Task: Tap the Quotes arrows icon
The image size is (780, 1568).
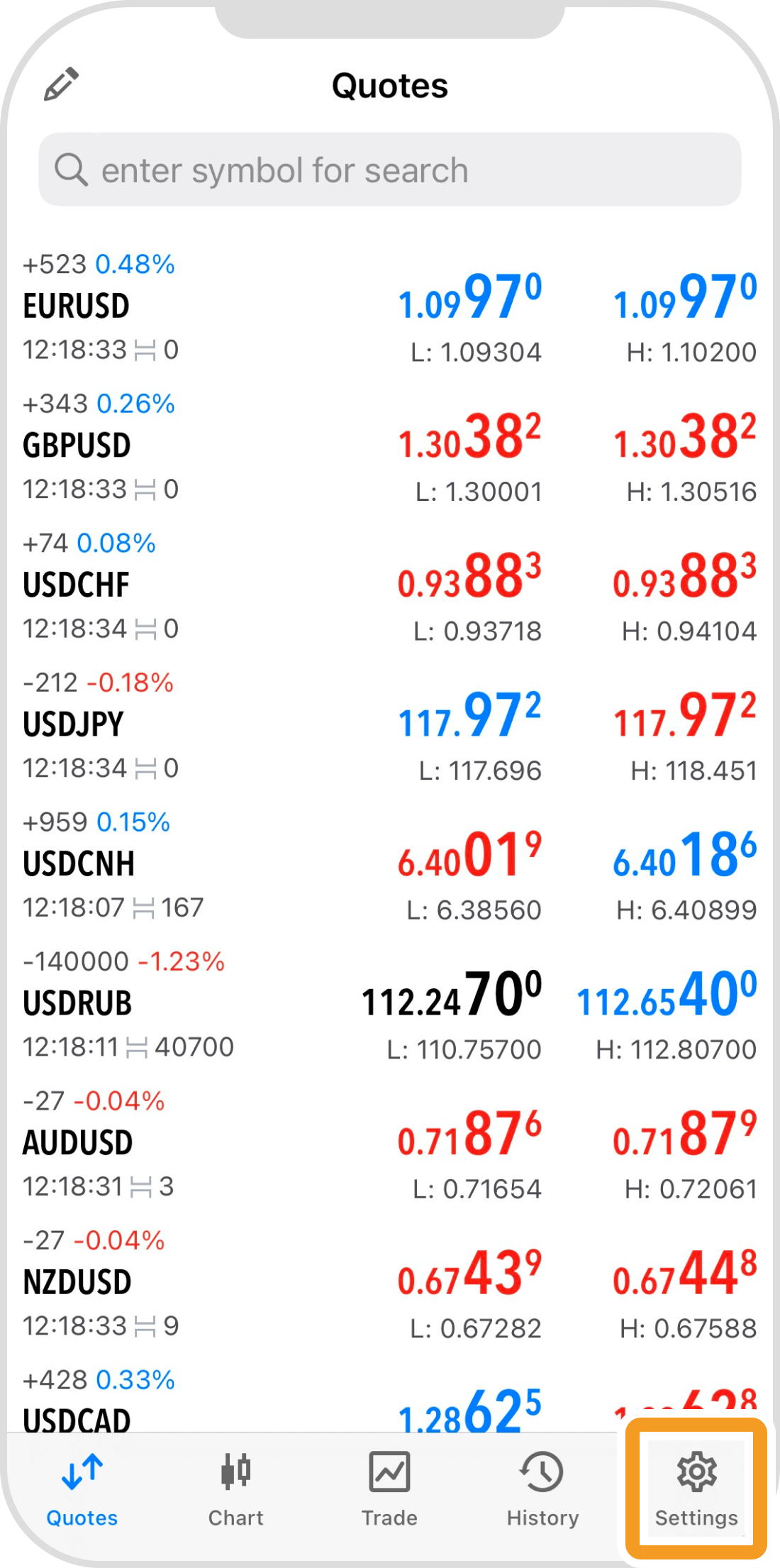Action: tap(82, 1471)
